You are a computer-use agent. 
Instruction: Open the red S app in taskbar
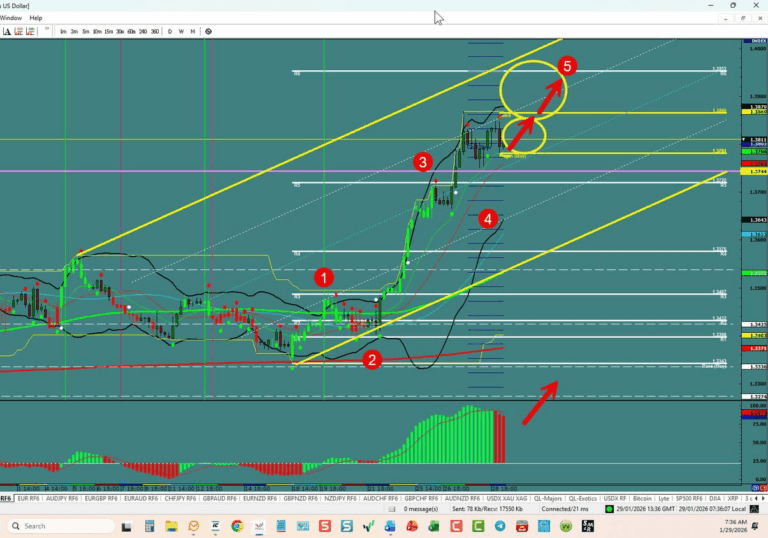click(325, 526)
